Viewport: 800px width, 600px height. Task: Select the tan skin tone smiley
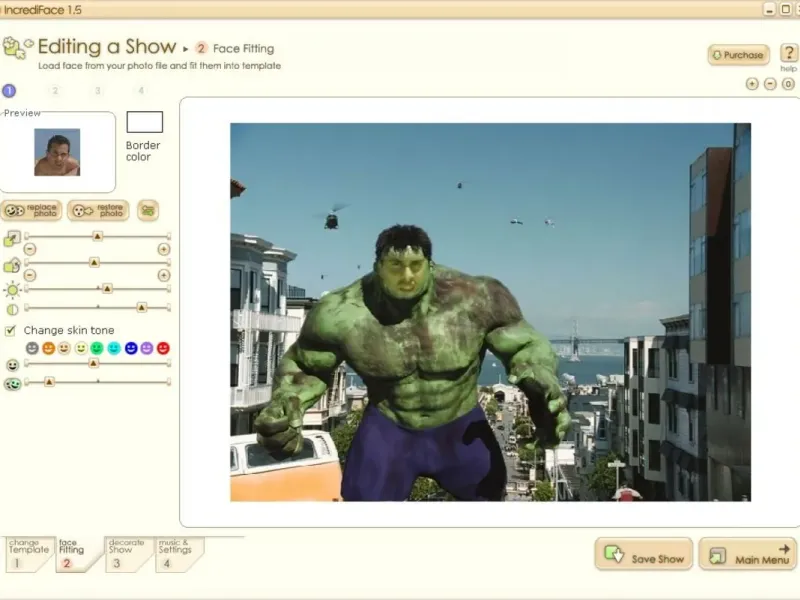(64, 348)
